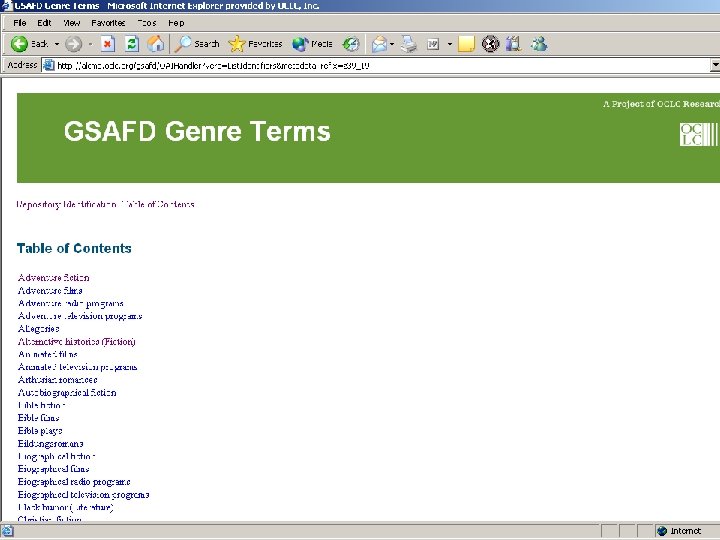Open the Allegories link
This screenshot has height=540, width=720.
[x=39, y=329]
